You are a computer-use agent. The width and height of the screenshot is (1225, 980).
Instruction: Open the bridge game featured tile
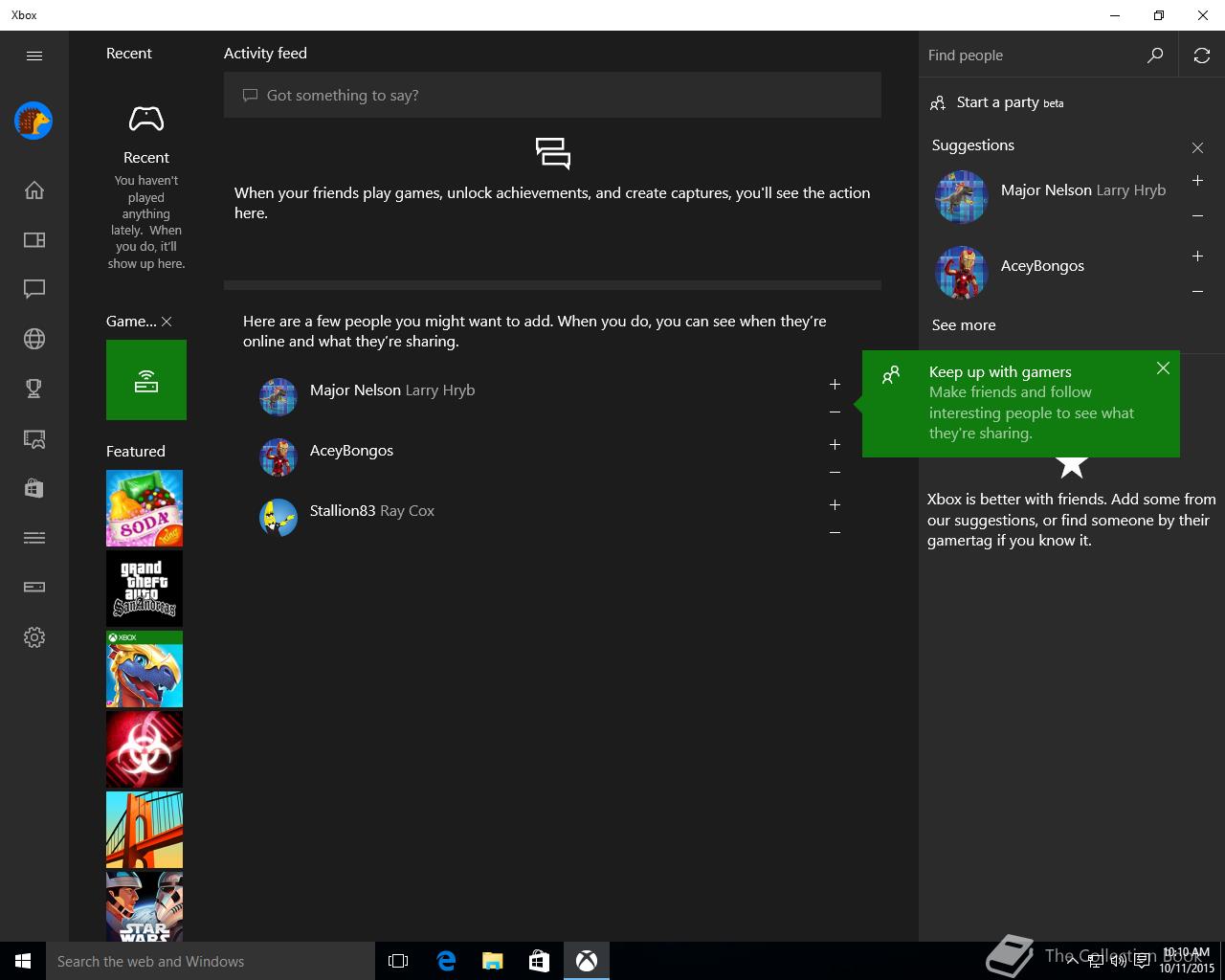(x=145, y=830)
